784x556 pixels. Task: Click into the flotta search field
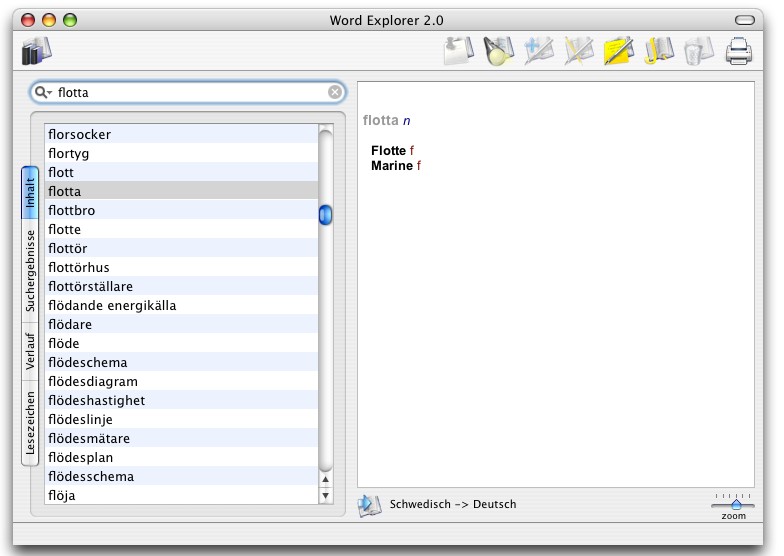(x=190, y=92)
